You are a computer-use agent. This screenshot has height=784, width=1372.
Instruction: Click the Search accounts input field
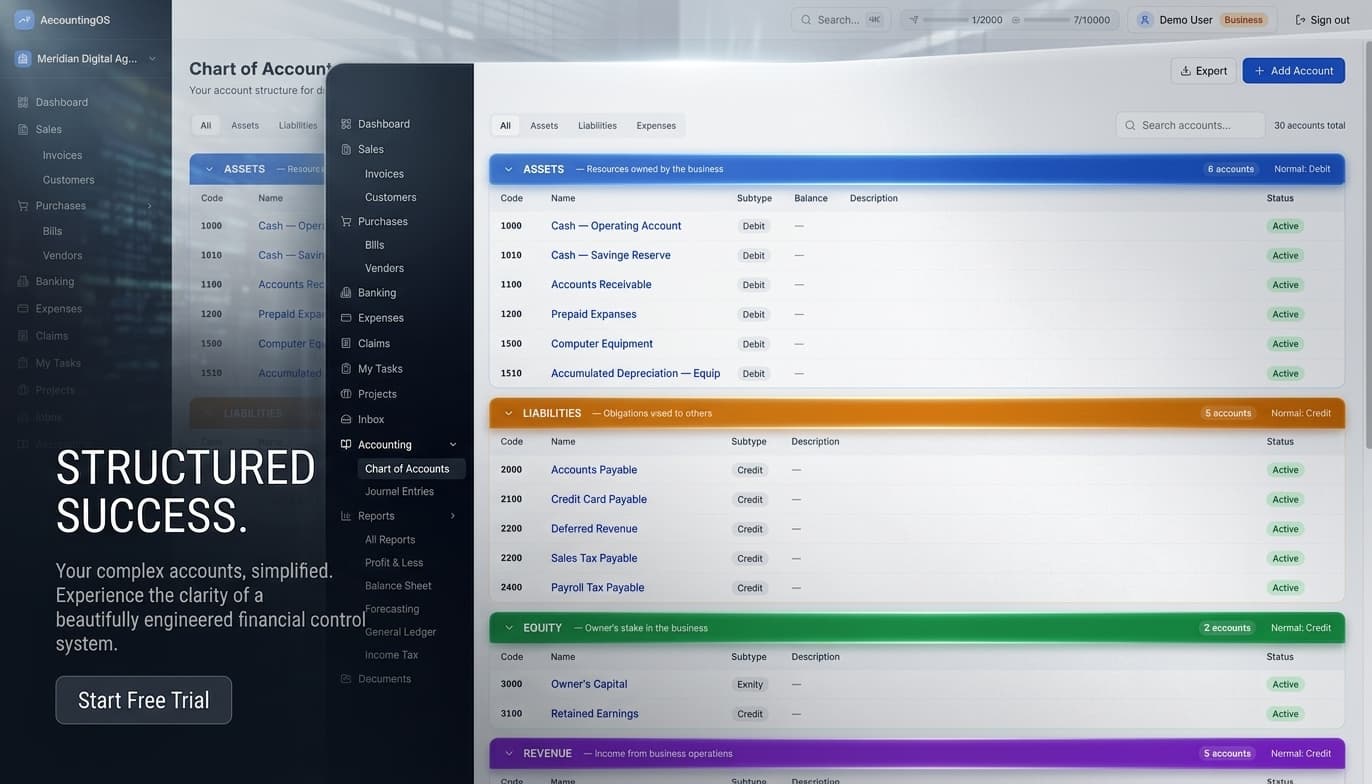point(1190,125)
